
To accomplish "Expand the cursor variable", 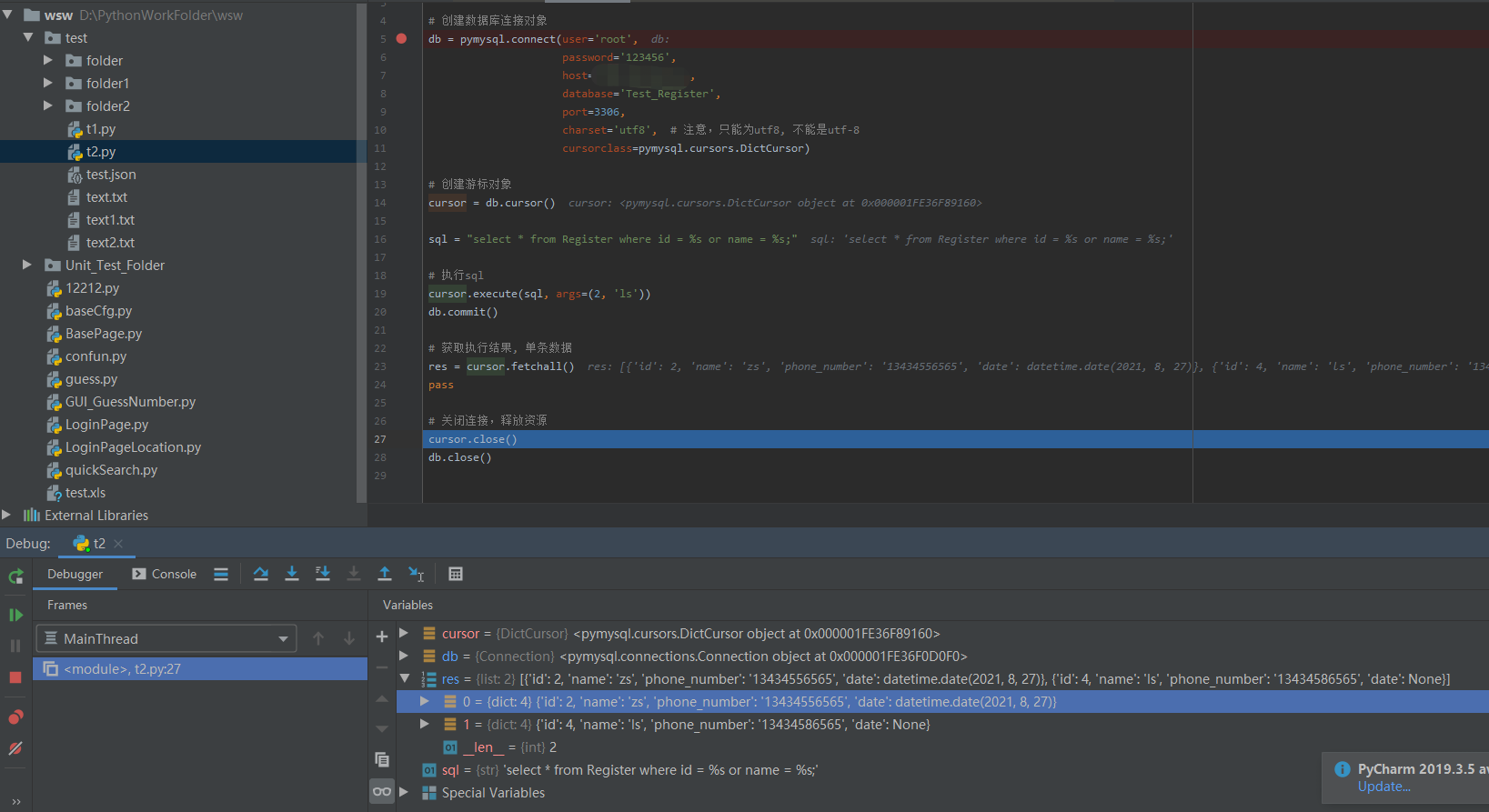I will click(404, 633).
